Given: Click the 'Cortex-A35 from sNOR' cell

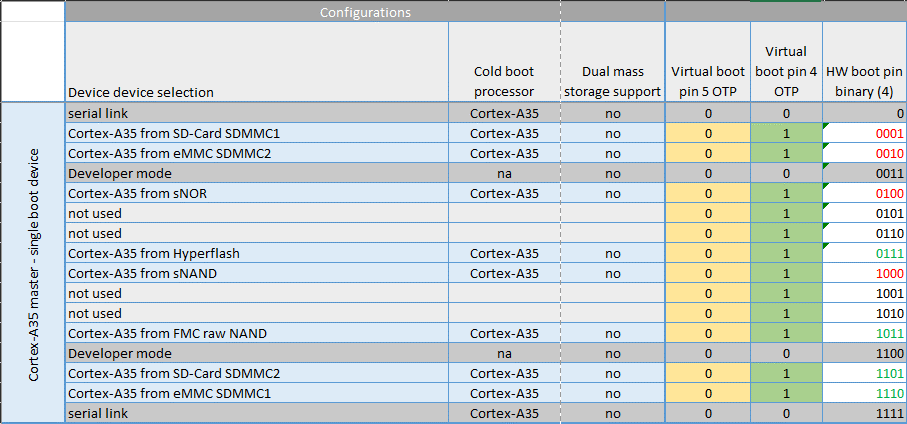Looking at the screenshot, I should pyautogui.click(x=257, y=194).
